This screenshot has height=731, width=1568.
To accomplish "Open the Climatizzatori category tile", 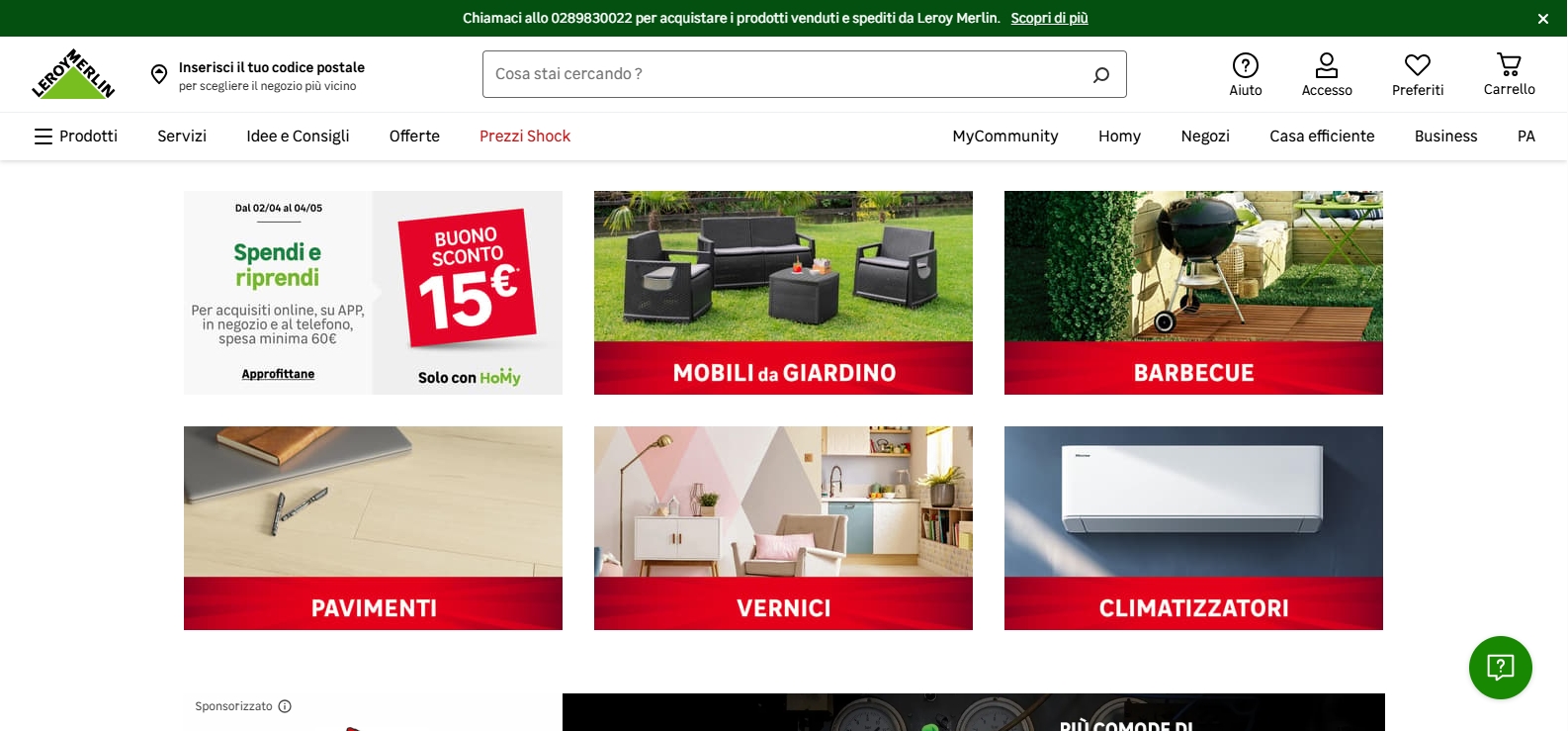I will click(x=1193, y=528).
